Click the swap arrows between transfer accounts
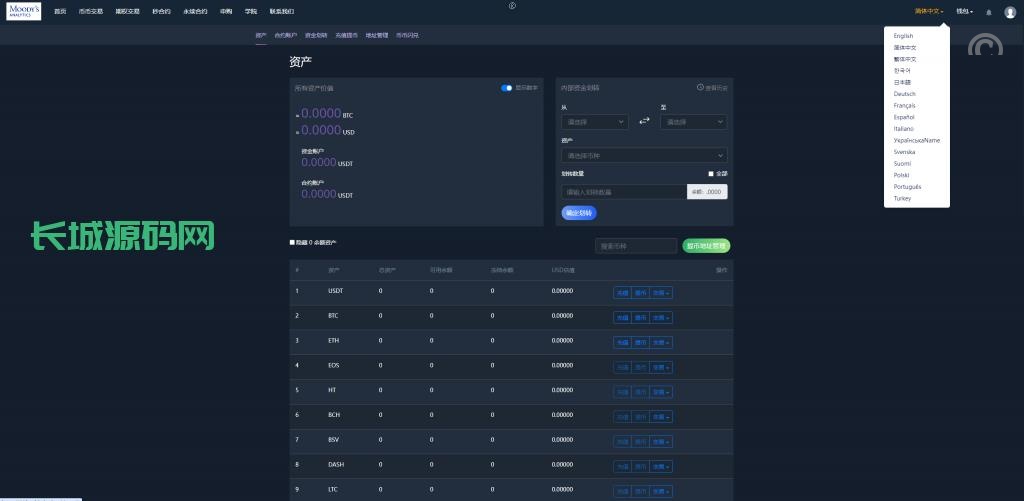 pos(644,121)
